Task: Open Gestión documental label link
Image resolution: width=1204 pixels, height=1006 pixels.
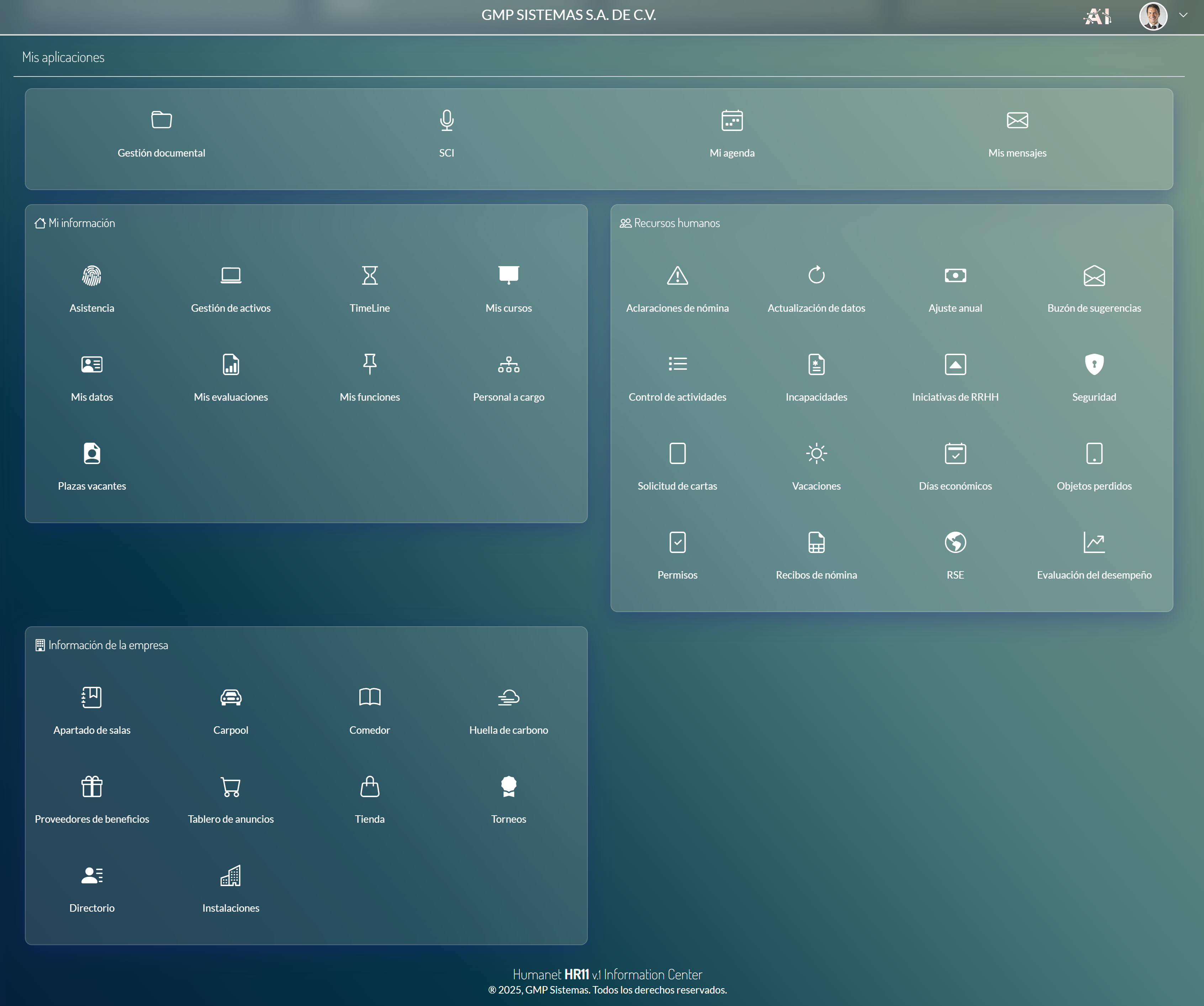Action: tap(161, 153)
